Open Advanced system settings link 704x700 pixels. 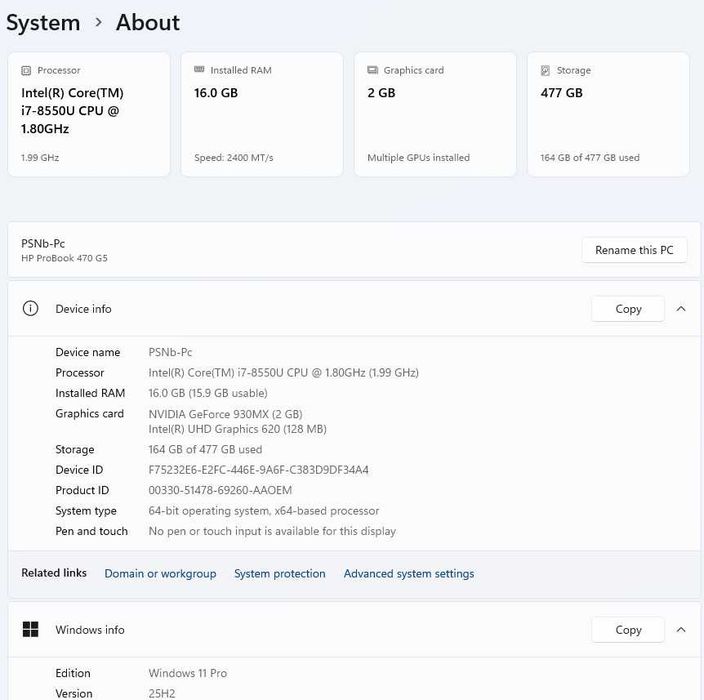(409, 573)
